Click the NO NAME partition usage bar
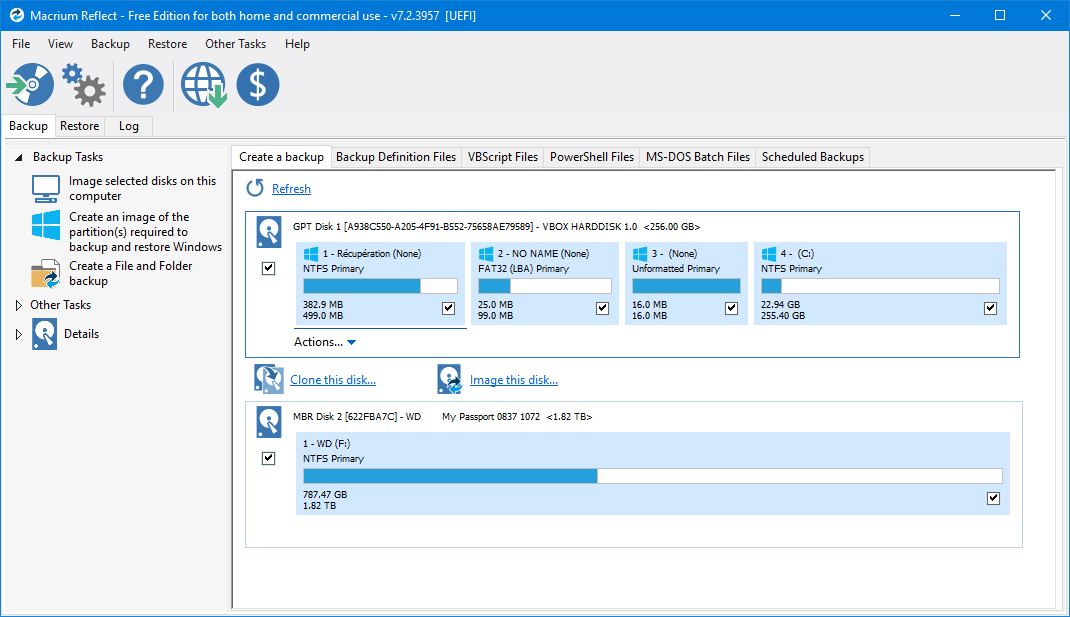 click(545, 286)
